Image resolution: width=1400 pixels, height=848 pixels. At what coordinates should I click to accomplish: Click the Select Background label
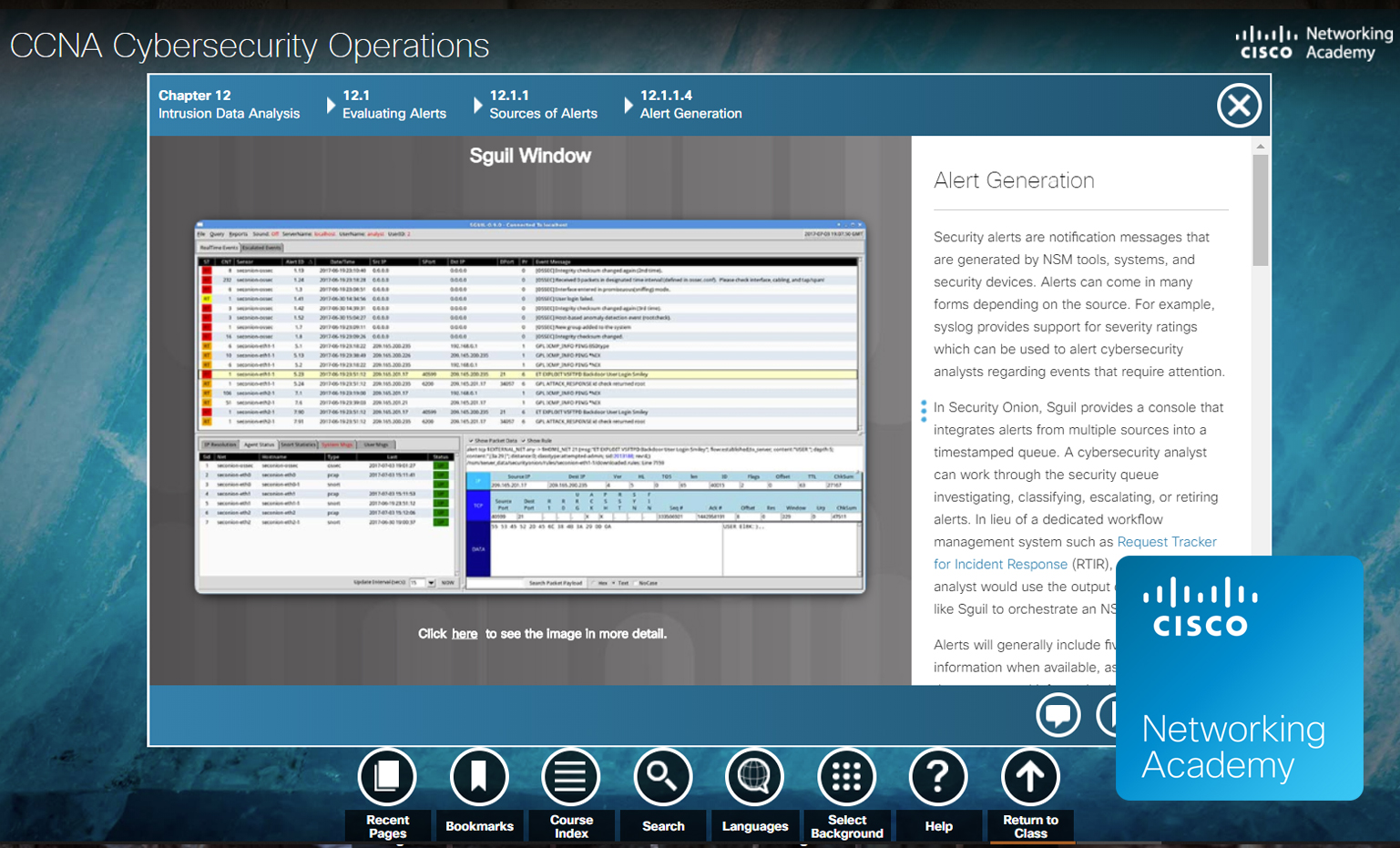pyautogui.click(x=847, y=826)
